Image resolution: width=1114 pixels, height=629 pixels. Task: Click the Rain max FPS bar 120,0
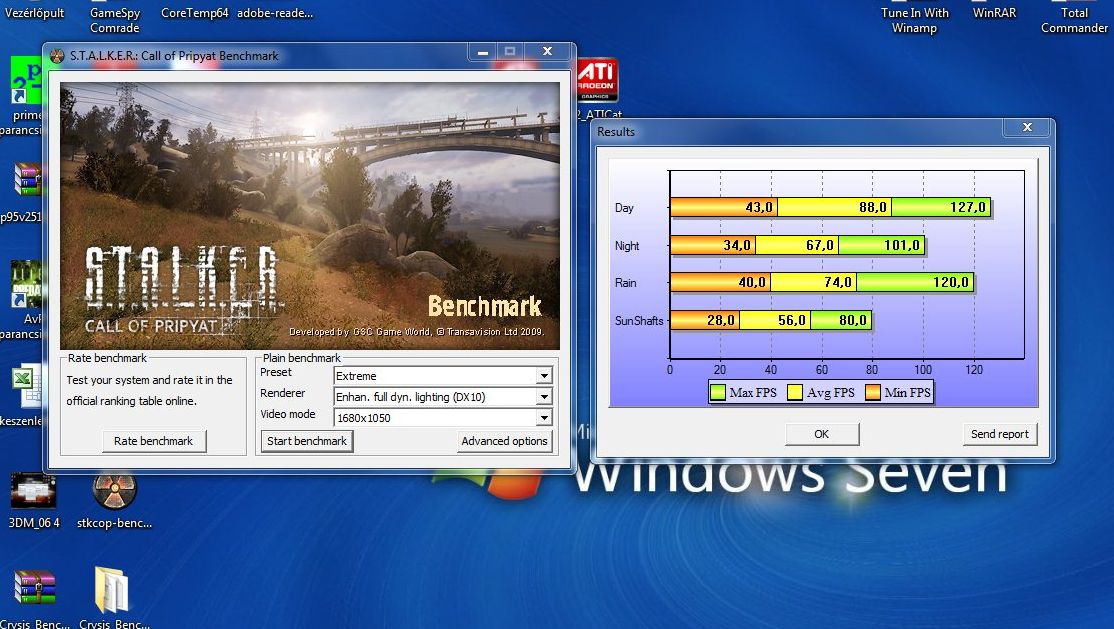915,282
